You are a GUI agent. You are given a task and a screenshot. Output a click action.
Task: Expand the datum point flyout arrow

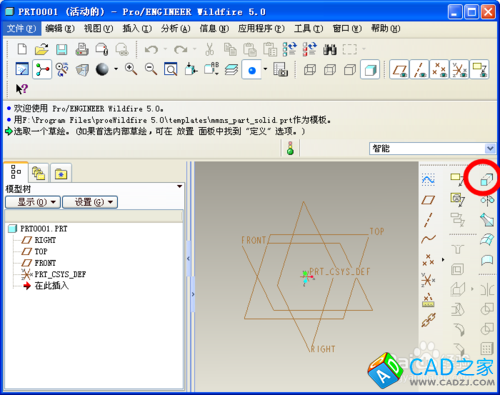pyautogui.click(x=443, y=259)
